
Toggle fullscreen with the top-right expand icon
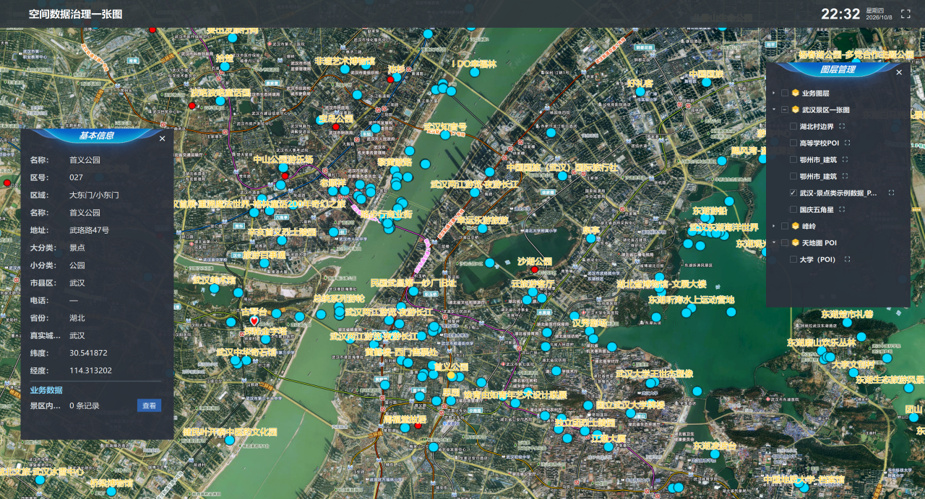[906, 14]
